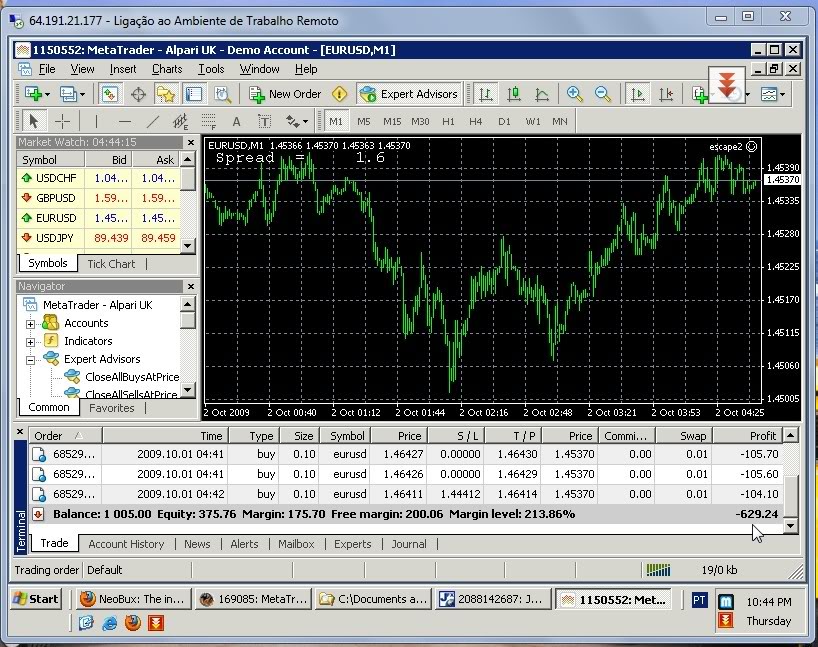Expand the Accounts tree node
This screenshot has width=818, height=647.
coord(30,324)
